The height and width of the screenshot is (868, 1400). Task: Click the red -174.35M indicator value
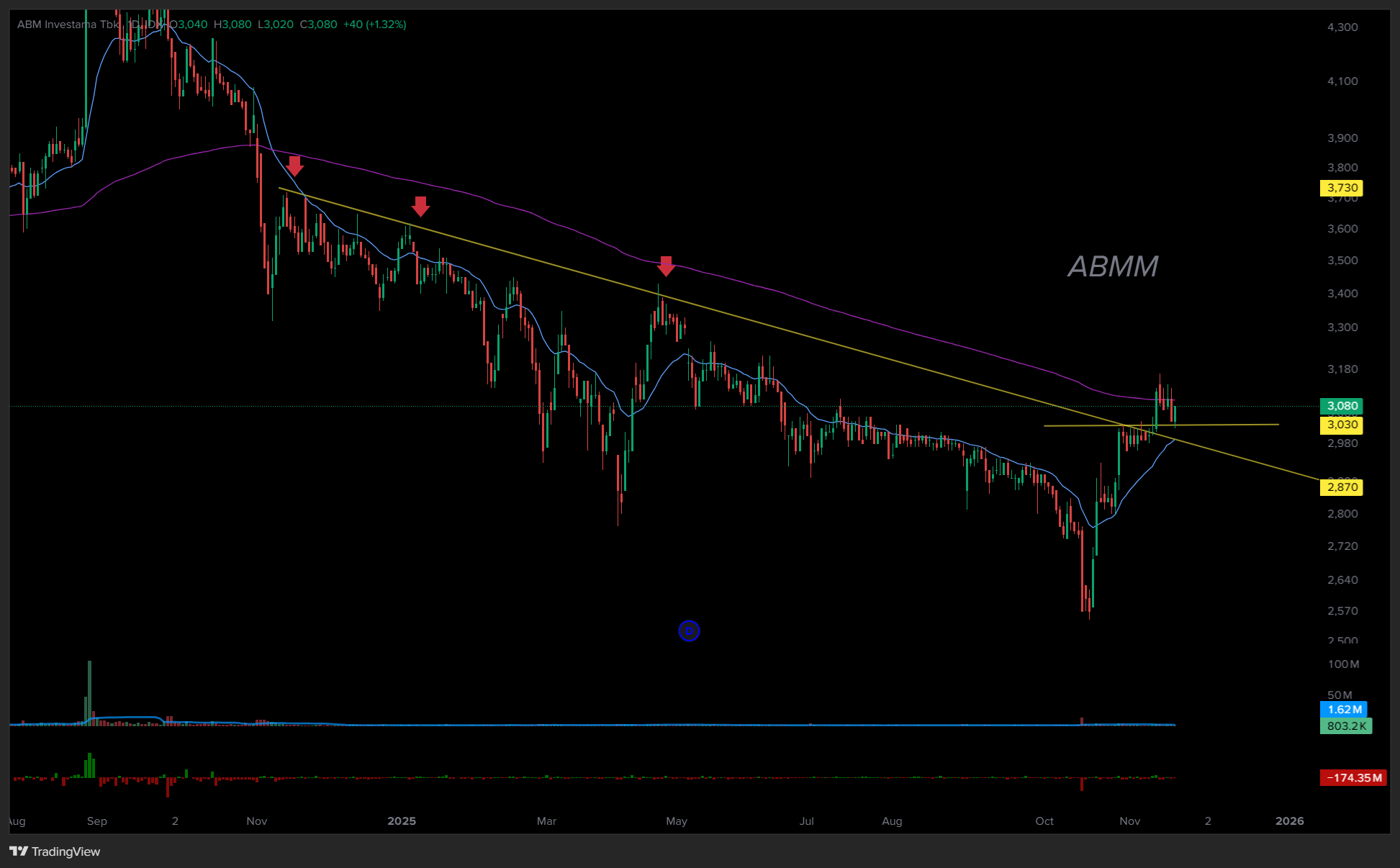tap(1353, 778)
